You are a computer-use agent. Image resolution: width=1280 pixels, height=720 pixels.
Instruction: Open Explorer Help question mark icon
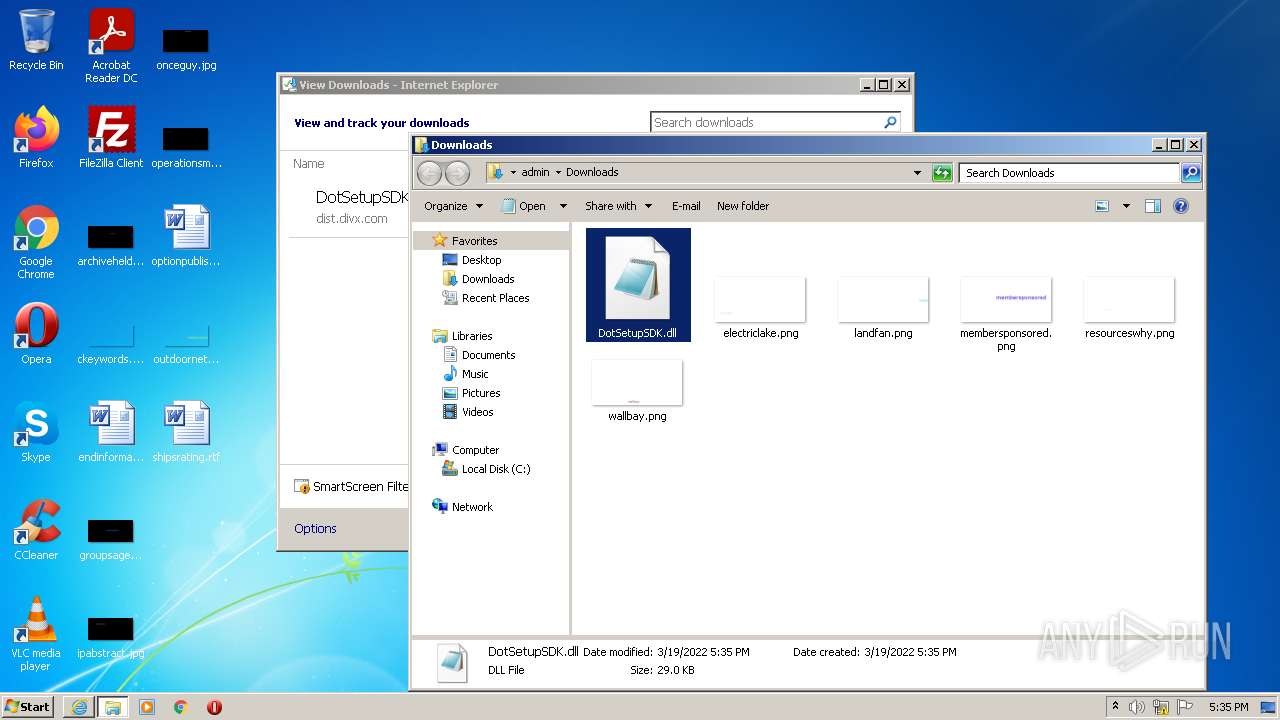point(1180,206)
